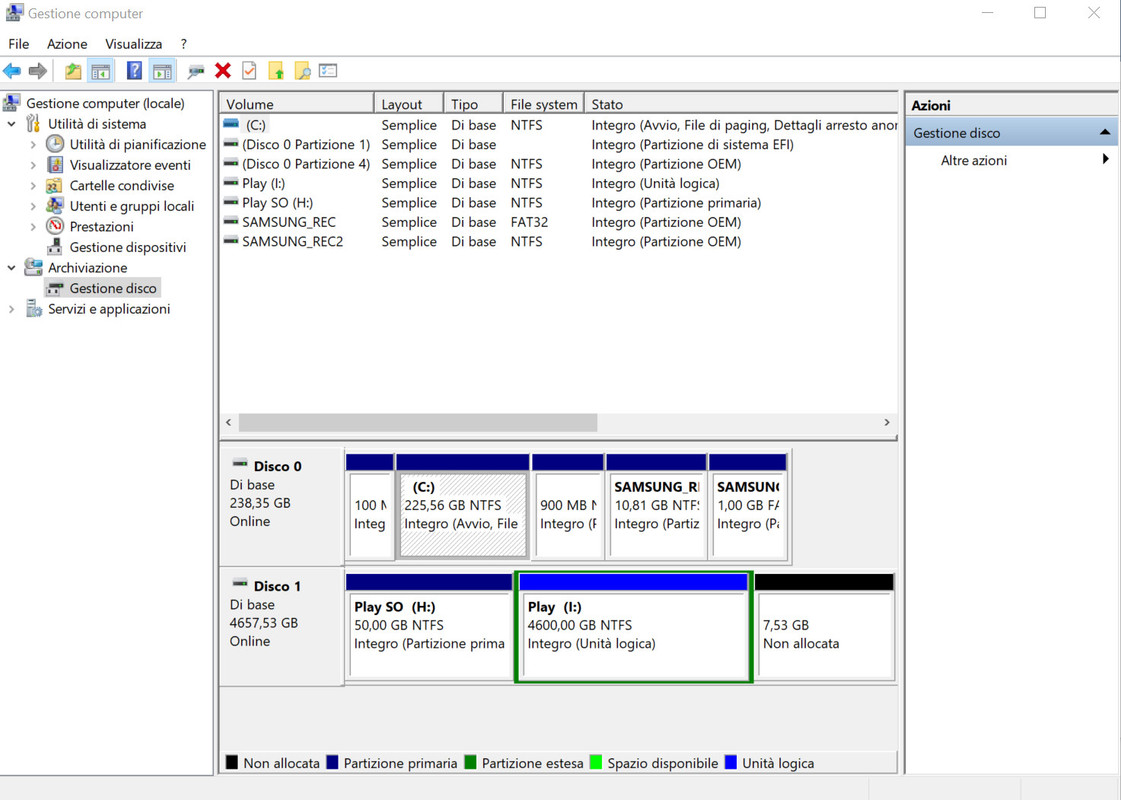
Task: Click the Disco 1 disk icon
Action: point(240,583)
